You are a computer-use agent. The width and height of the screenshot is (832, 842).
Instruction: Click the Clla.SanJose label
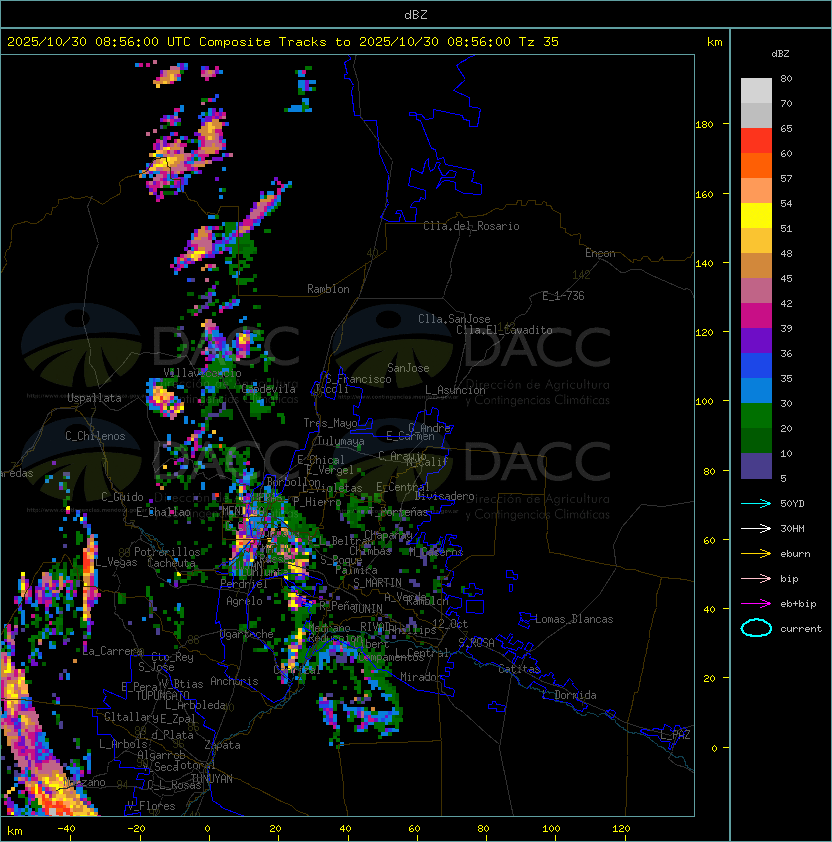click(x=454, y=319)
